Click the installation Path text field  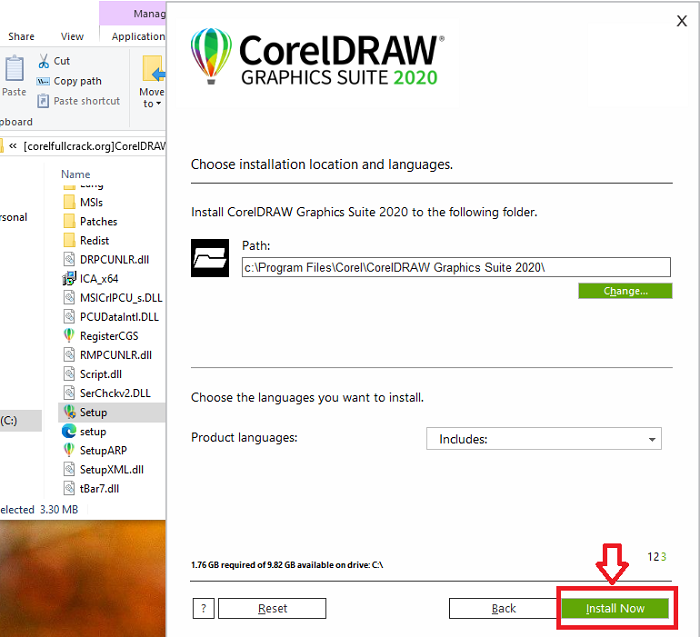(455, 267)
